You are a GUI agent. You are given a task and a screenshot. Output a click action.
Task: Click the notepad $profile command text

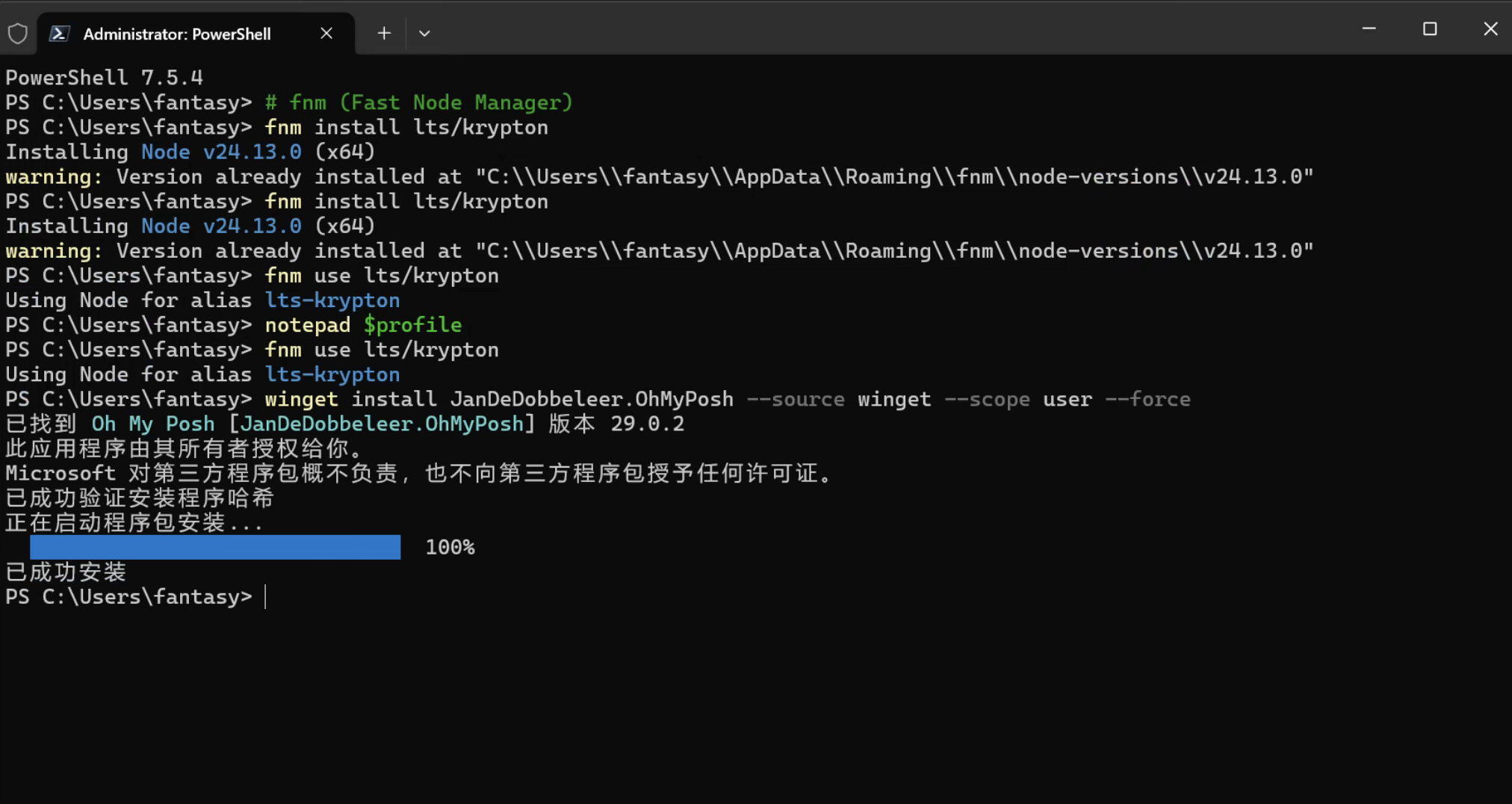(363, 325)
